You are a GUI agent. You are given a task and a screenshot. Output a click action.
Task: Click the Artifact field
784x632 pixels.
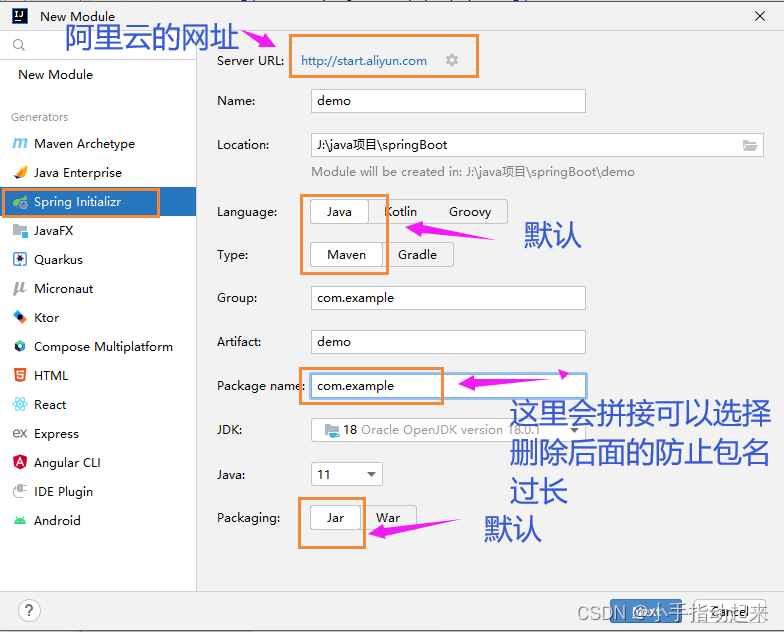pyautogui.click(x=448, y=342)
